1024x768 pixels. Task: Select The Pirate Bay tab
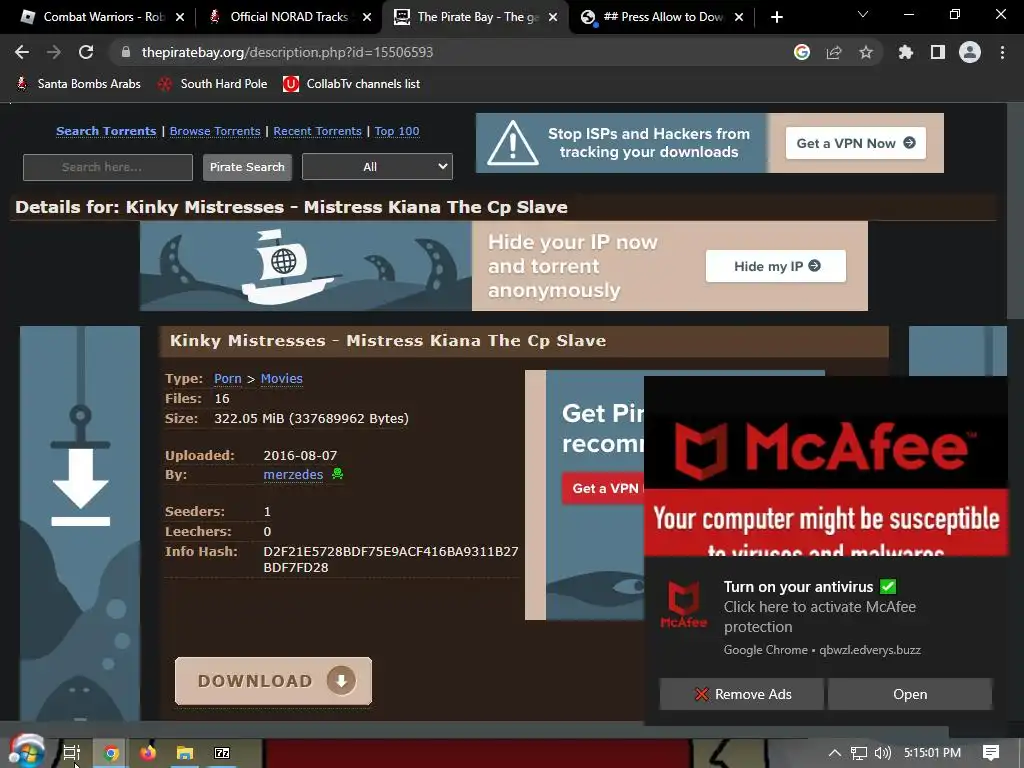tap(475, 17)
